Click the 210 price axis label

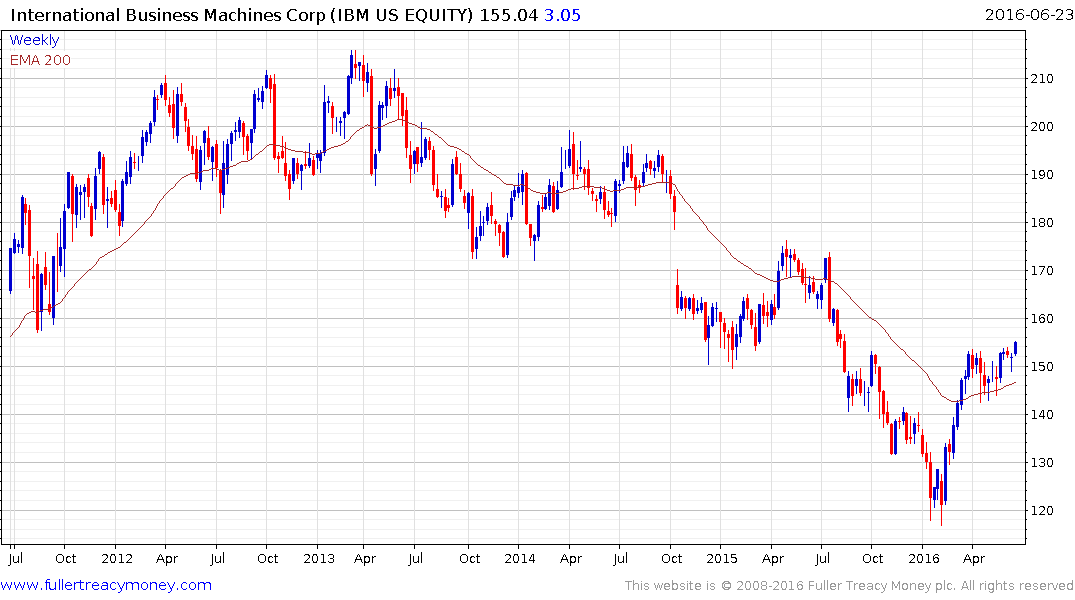pyautogui.click(x=1041, y=79)
